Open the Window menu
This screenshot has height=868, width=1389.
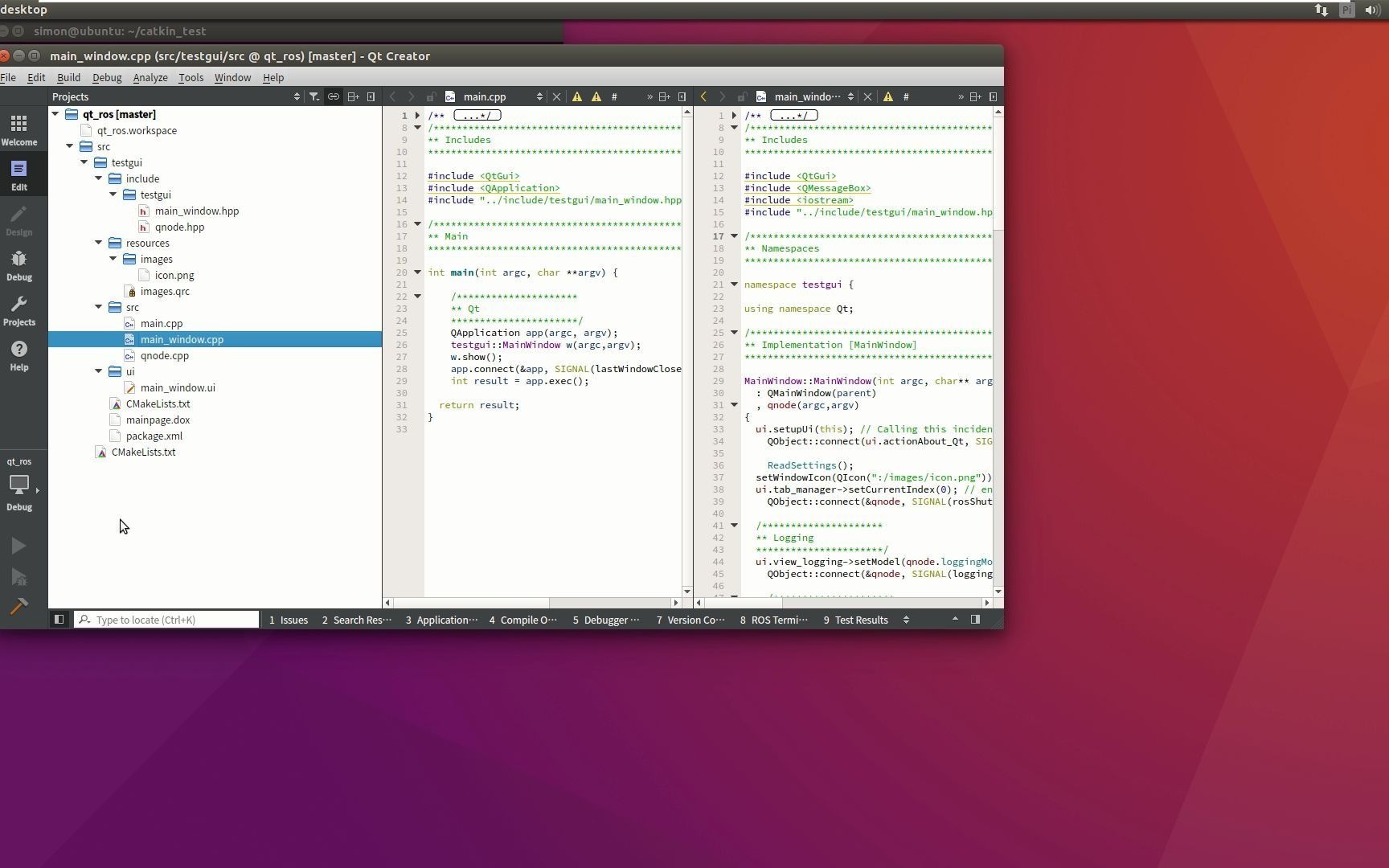pyautogui.click(x=232, y=77)
